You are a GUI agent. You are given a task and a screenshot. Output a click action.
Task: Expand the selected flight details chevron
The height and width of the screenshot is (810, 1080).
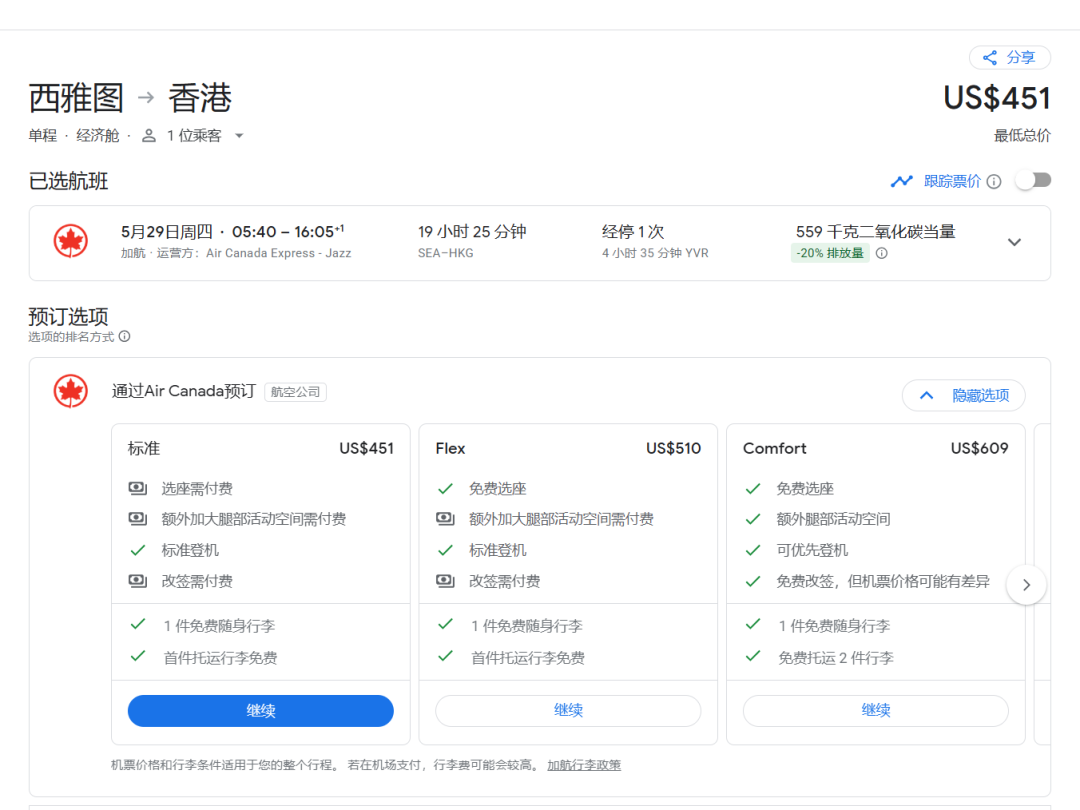(x=1015, y=242)
